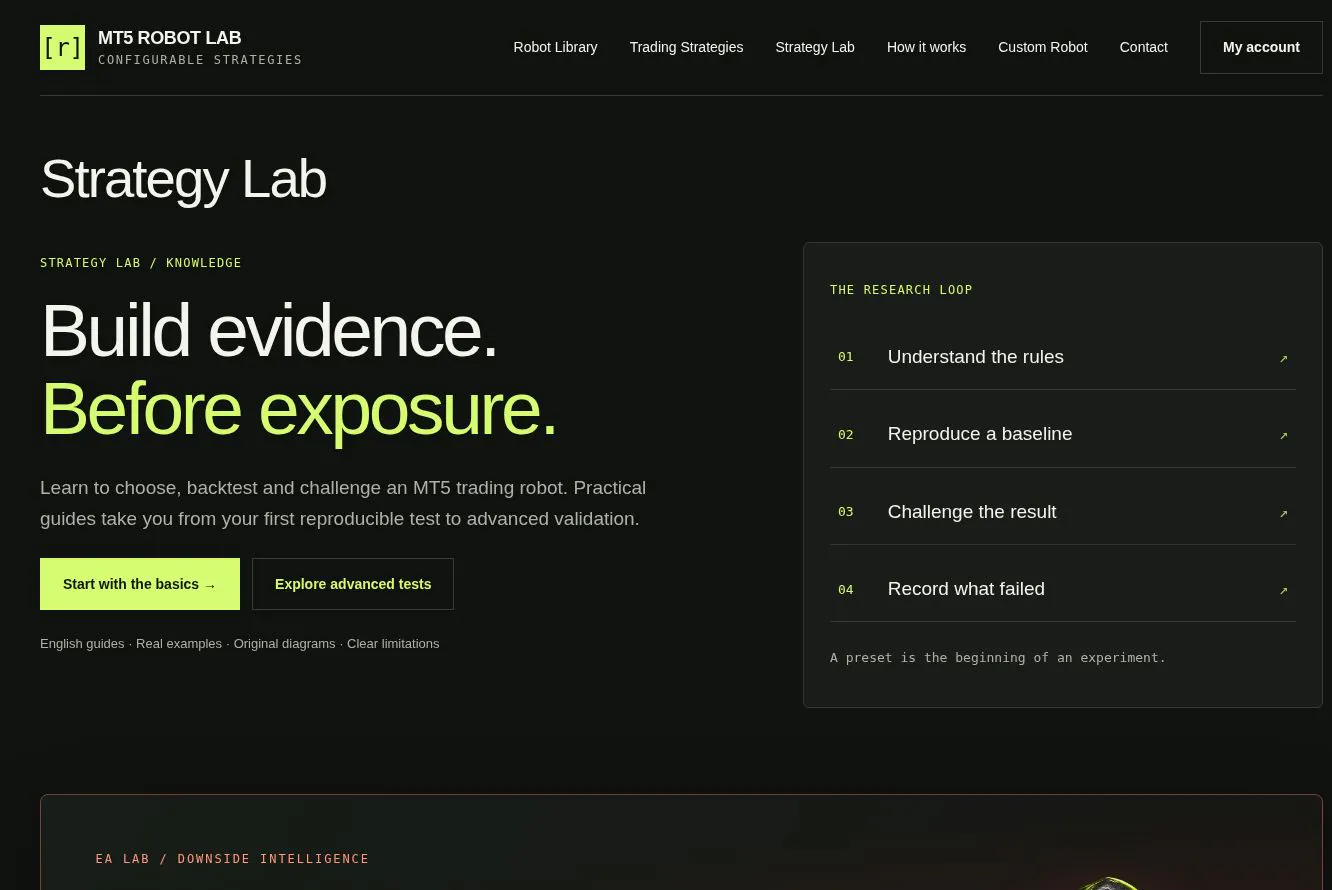Click arrow icon beside Record what failed

click(1284, 590)
